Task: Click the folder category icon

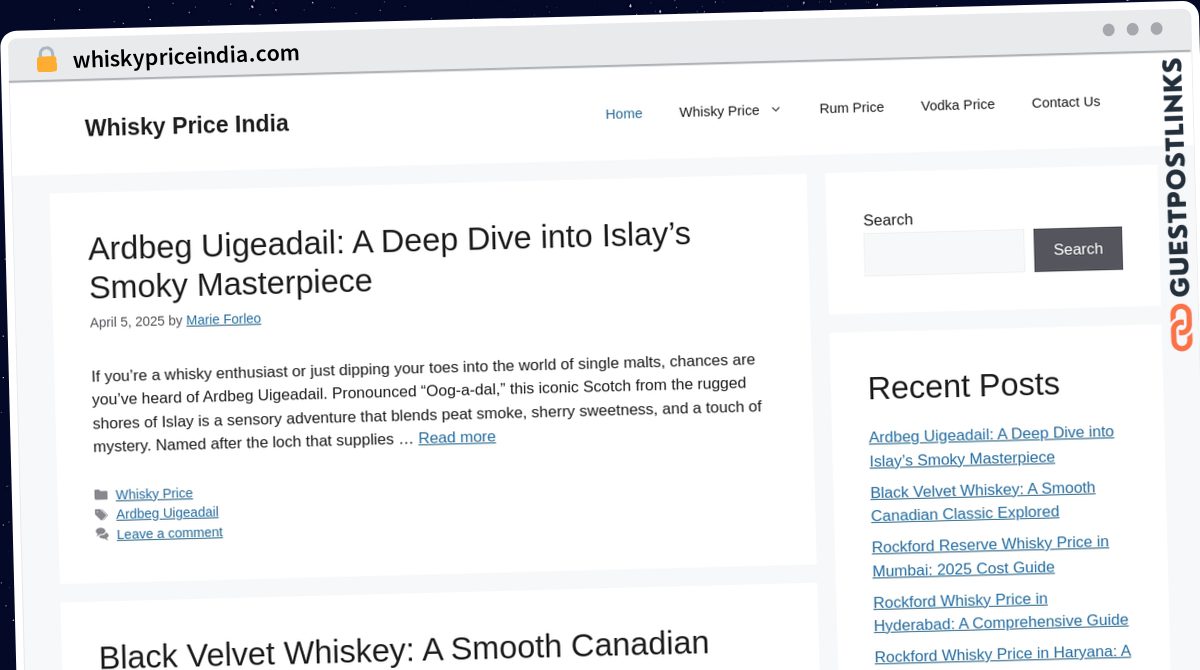Action: 101,495
